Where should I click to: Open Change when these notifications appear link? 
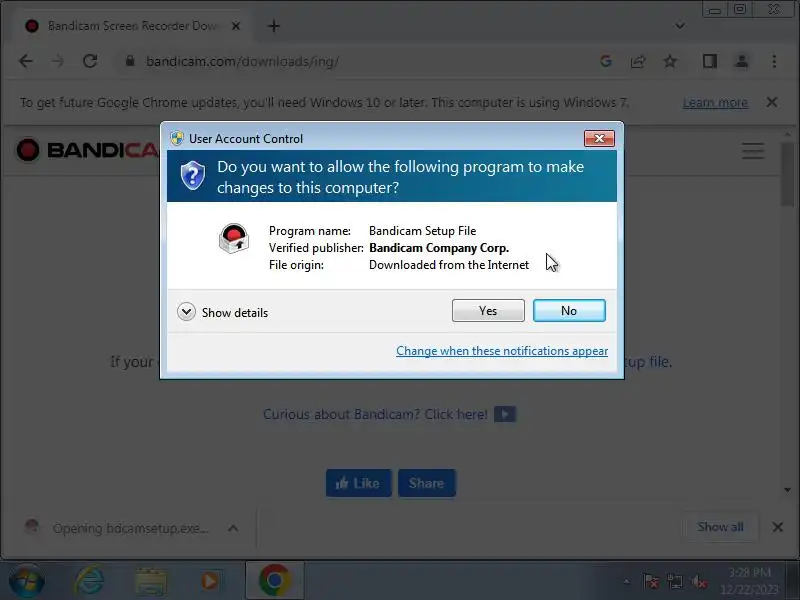point(502,351)
